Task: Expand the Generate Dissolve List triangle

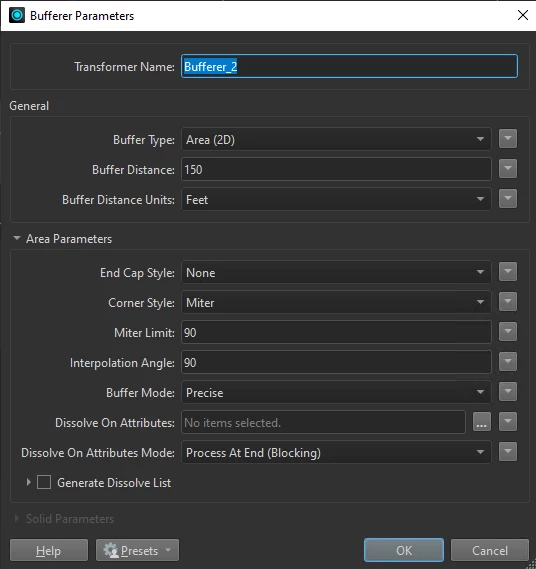Action: [x=28, y=482]
